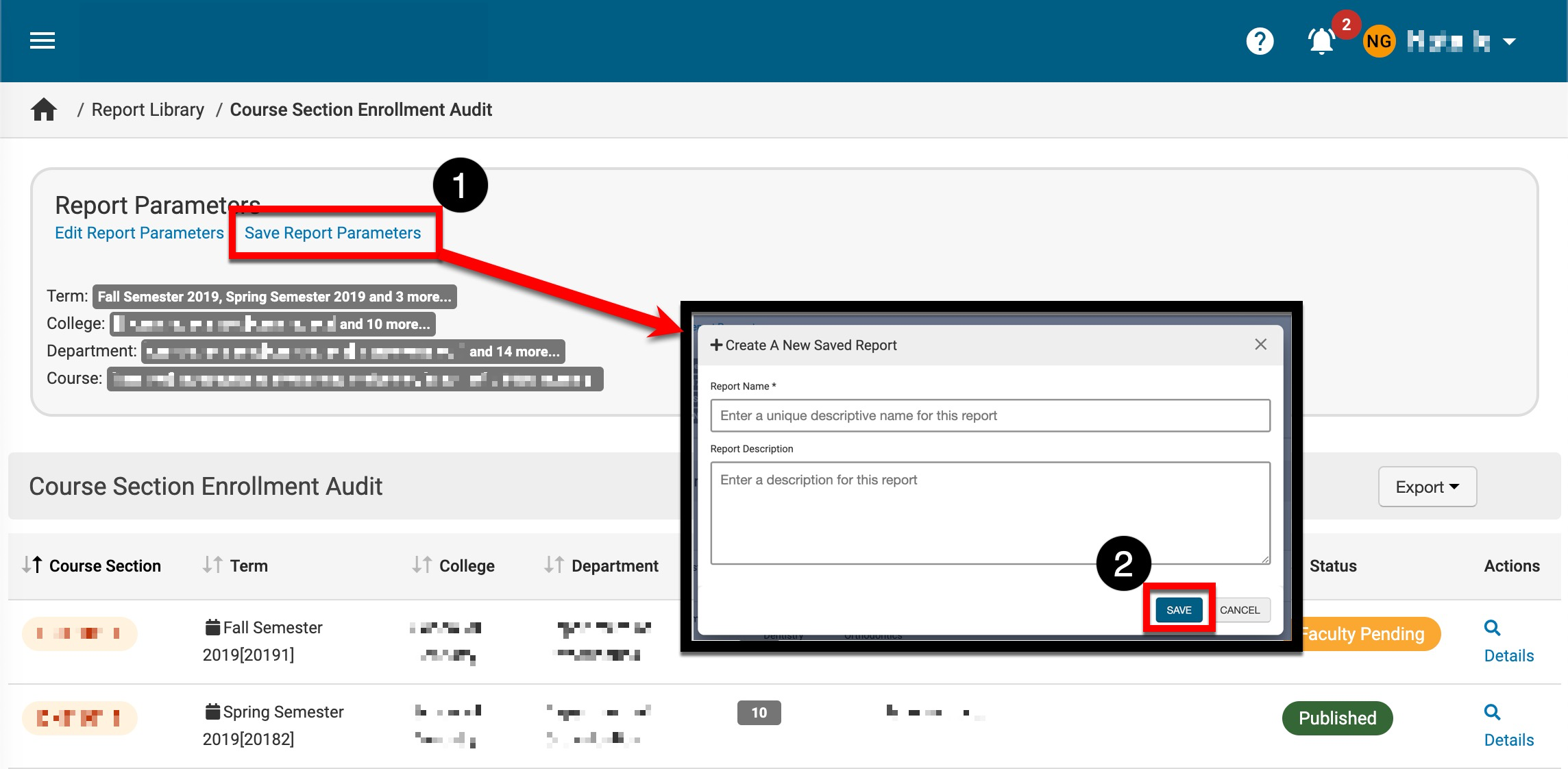The image size is (1568, 769).
Task: Close the Create A New Saved Report dialog
Action: (x=1260, y=345)
